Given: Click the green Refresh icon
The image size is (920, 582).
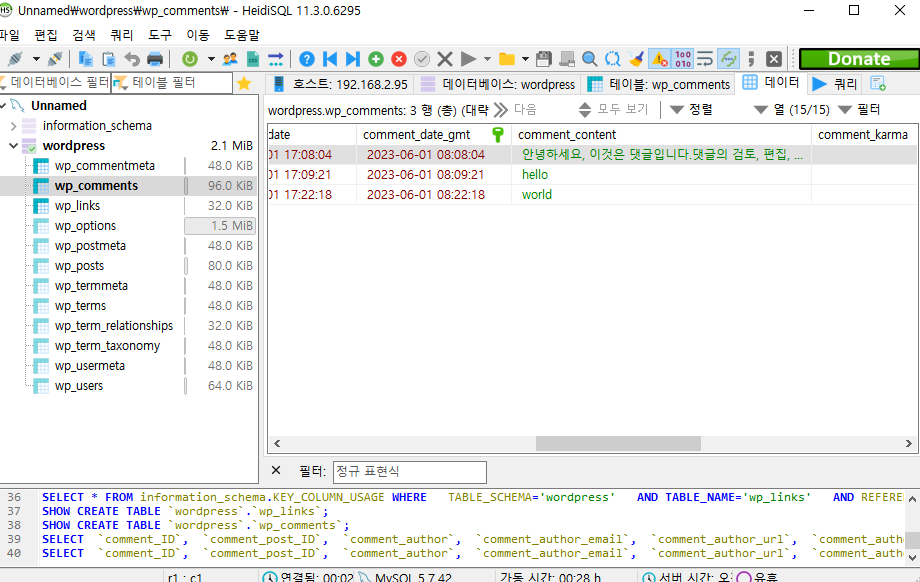Looking at the screenshot, I should [x=190, y=59].
